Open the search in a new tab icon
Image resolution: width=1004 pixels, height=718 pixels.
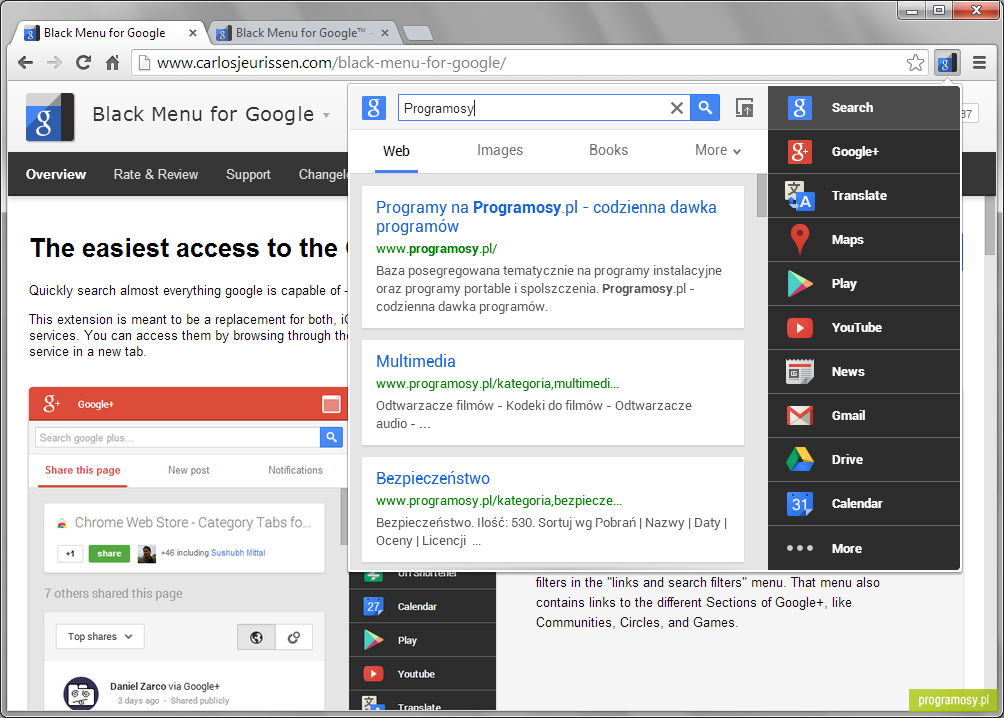pos(744,108)
